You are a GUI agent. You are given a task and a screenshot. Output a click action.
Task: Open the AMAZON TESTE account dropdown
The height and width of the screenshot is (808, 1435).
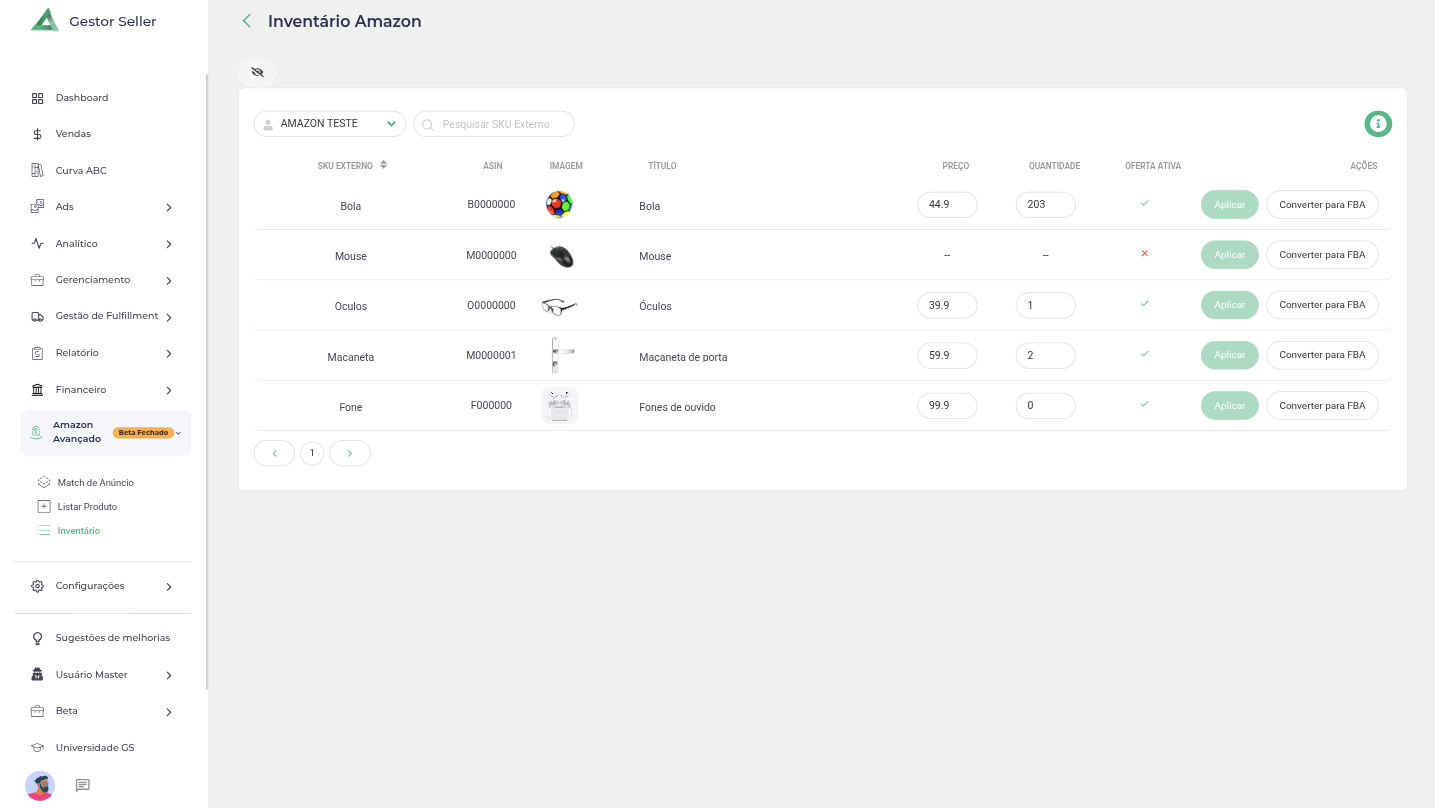click(329, 124)
